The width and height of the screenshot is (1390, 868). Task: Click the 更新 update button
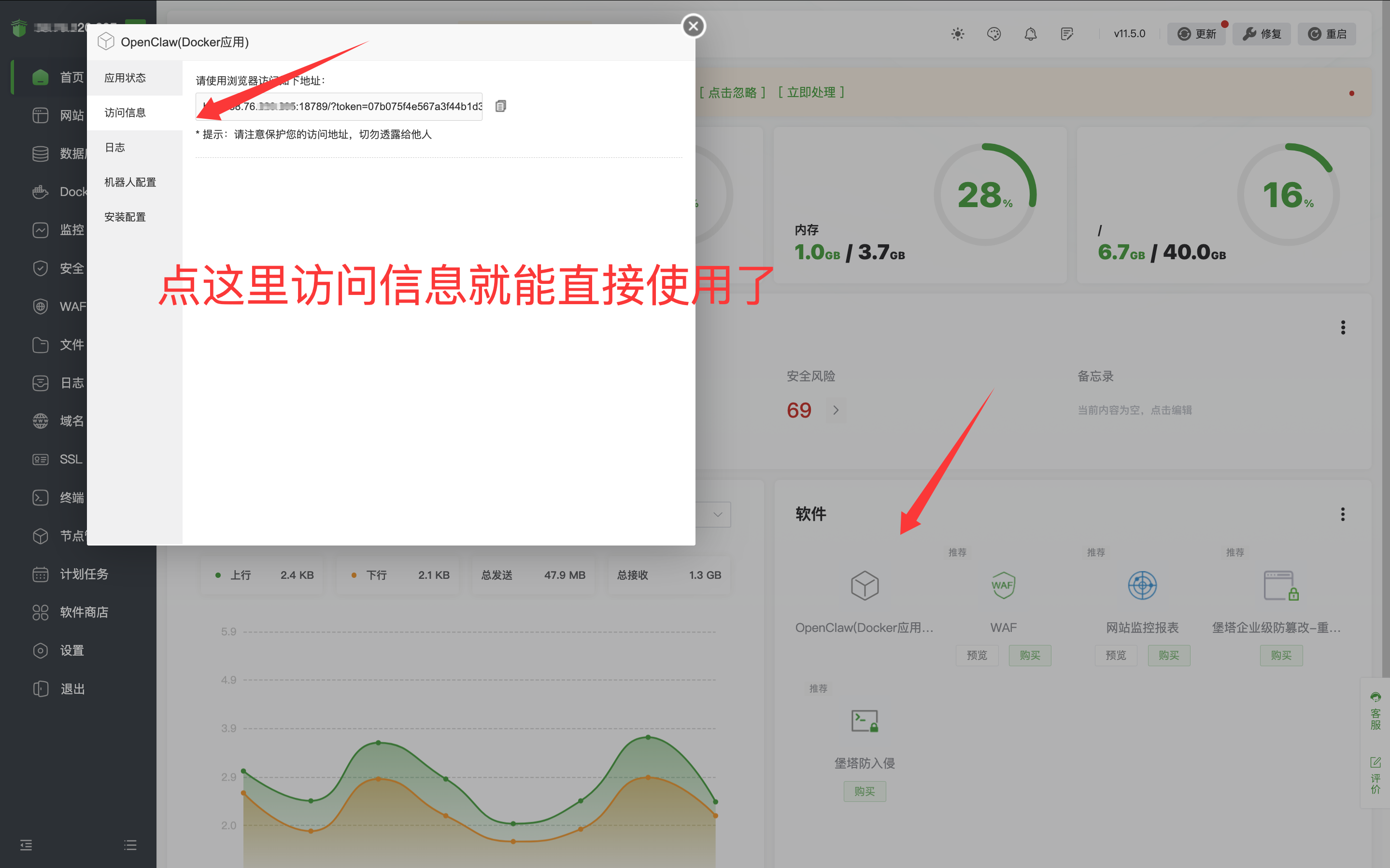tap(1196, 34)
